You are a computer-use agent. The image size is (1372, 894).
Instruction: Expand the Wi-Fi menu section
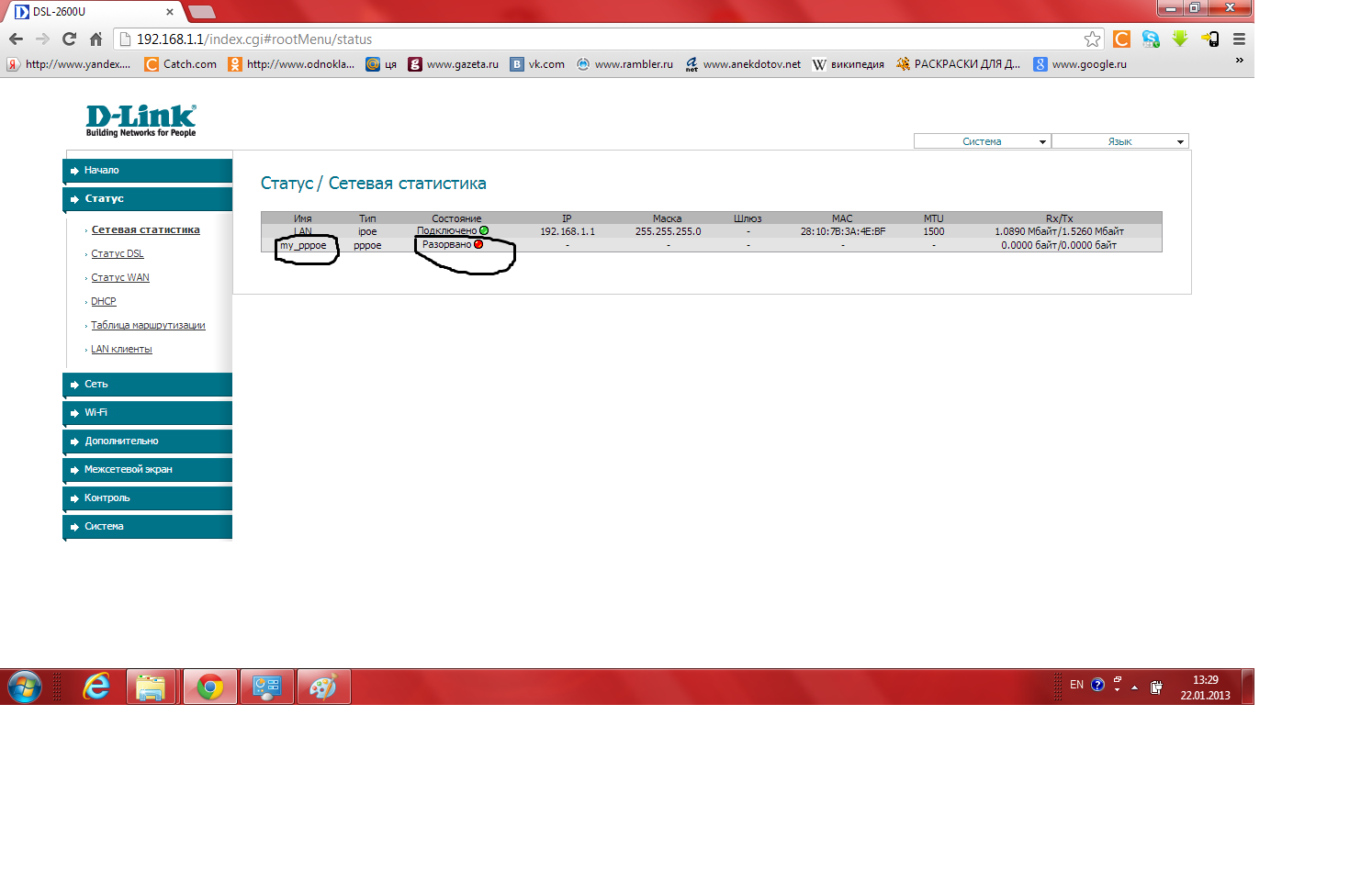point(148,413)
